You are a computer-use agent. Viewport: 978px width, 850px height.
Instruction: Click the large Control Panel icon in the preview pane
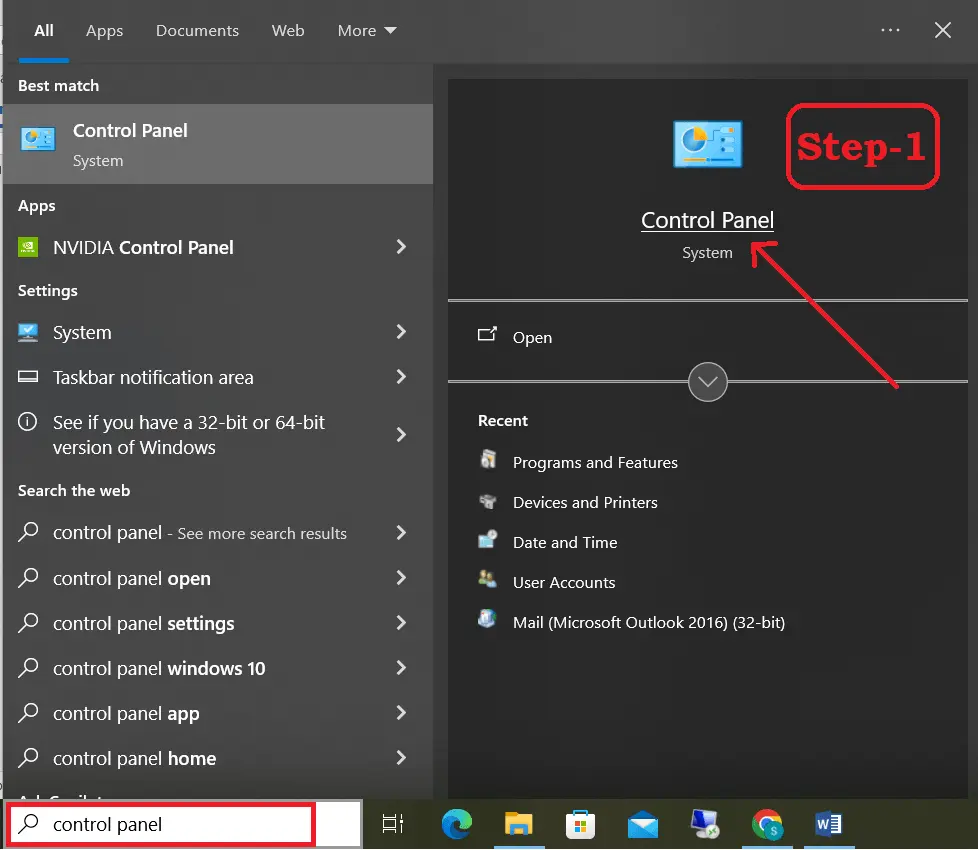click(x=707, y=144)
